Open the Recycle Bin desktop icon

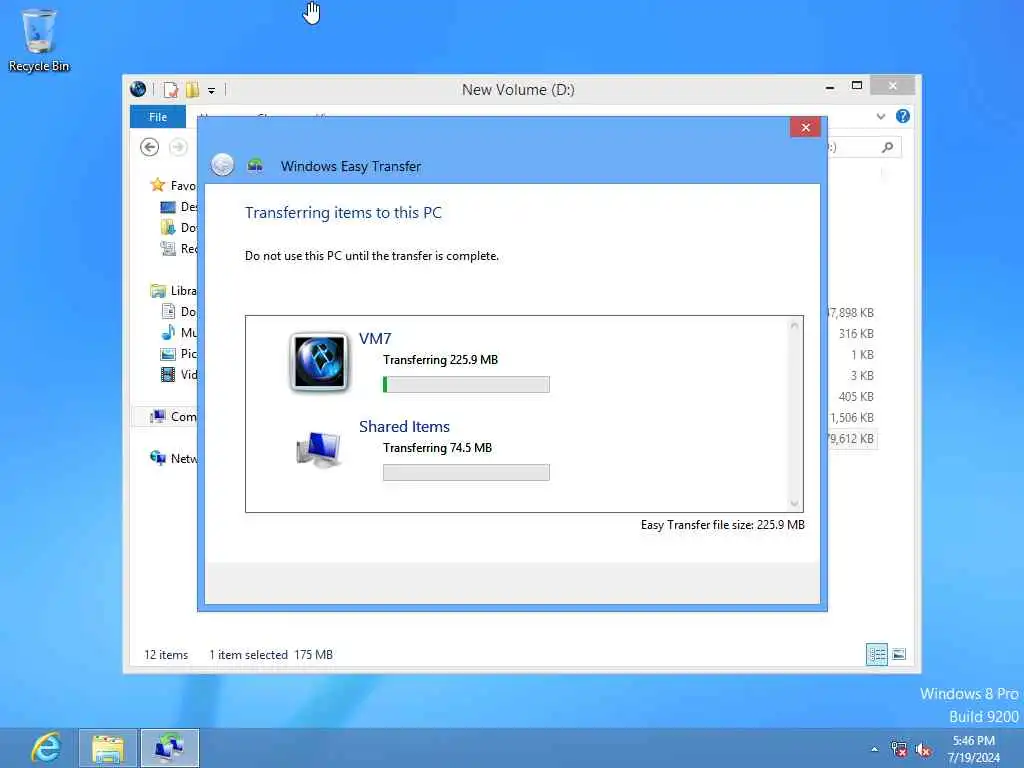[x=39, y=40]
